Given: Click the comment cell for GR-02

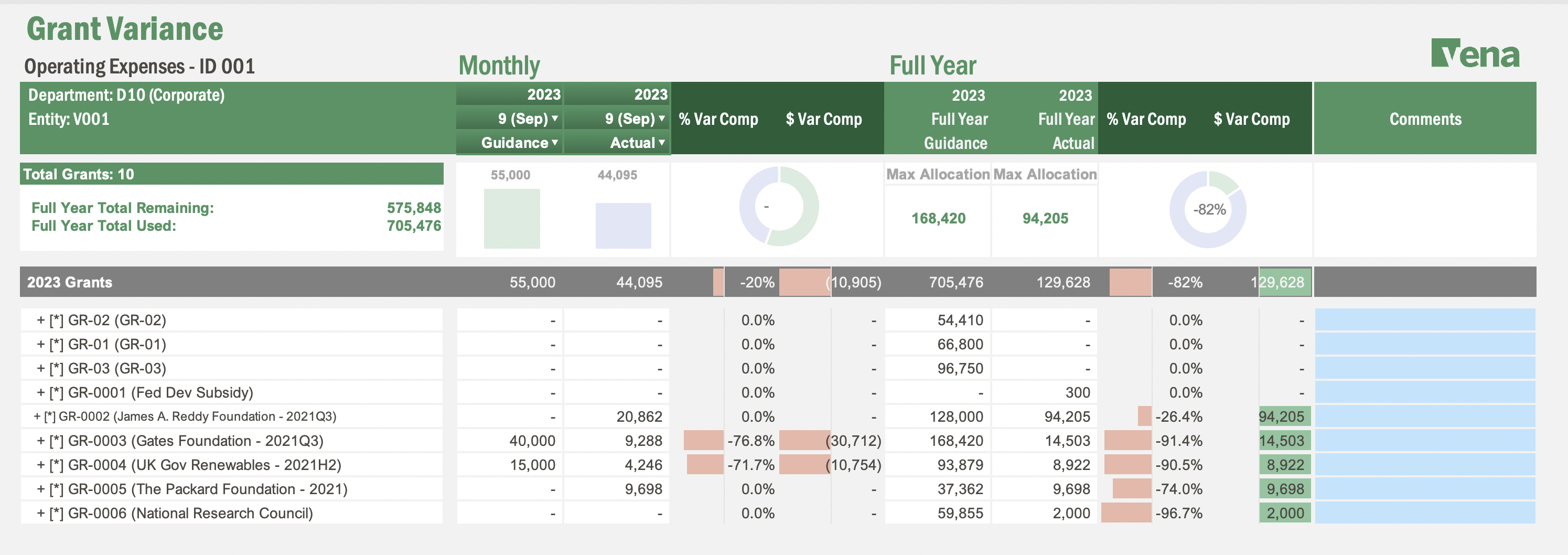Looking at the screenshot, I should click(x=1424, y=320).
